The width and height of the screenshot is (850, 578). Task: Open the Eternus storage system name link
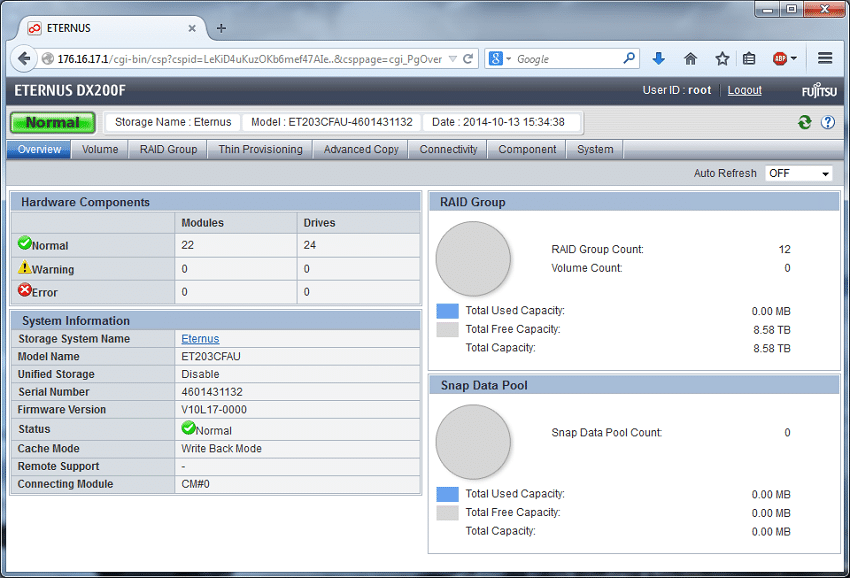point(200,339)
